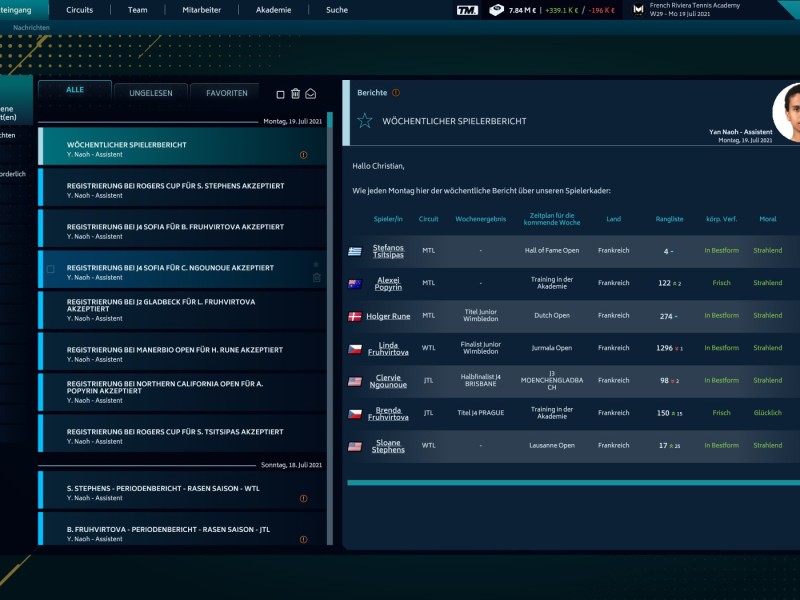The width and height of the screenshot is (800, 600).
Task: Switch to the FAVORITEN tab
Action: (x=225, y=92)
